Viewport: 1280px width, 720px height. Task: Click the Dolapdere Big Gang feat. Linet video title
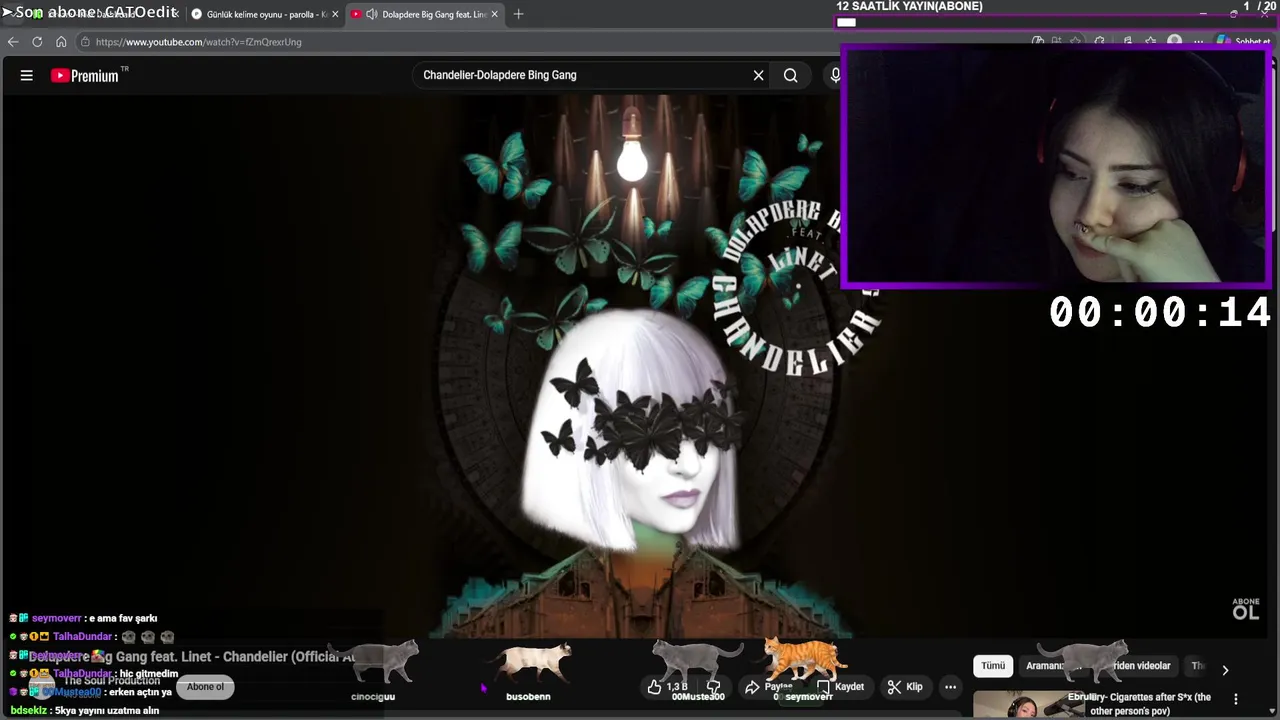pyautogui.click(x=192, y=657)
